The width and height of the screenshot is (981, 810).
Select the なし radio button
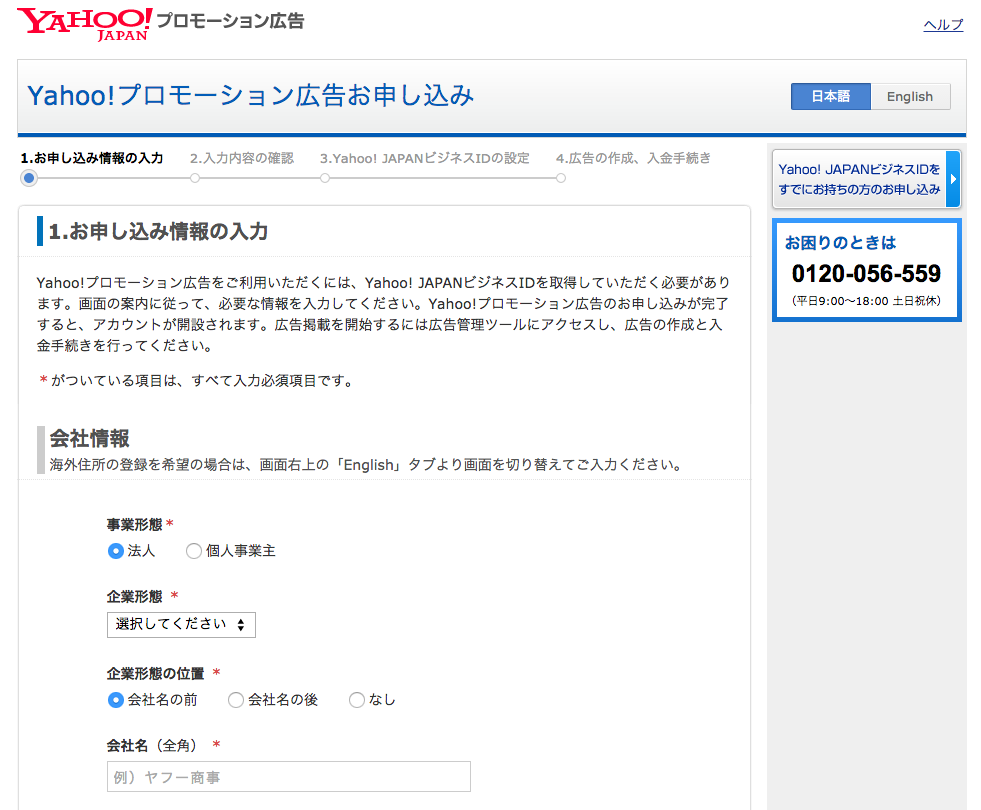(357, 700)
